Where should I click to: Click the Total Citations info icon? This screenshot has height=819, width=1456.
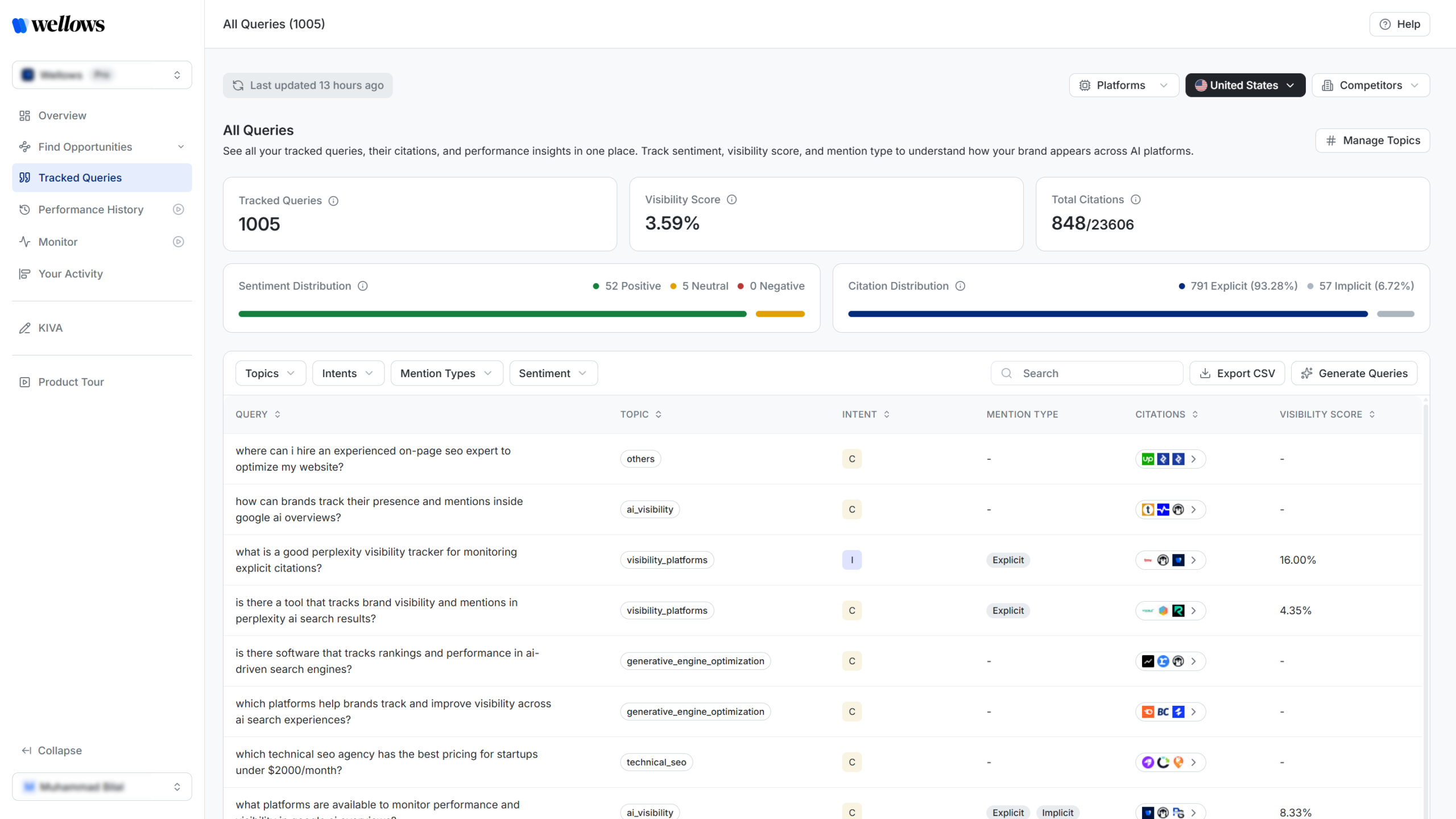tap(1136, 200)
